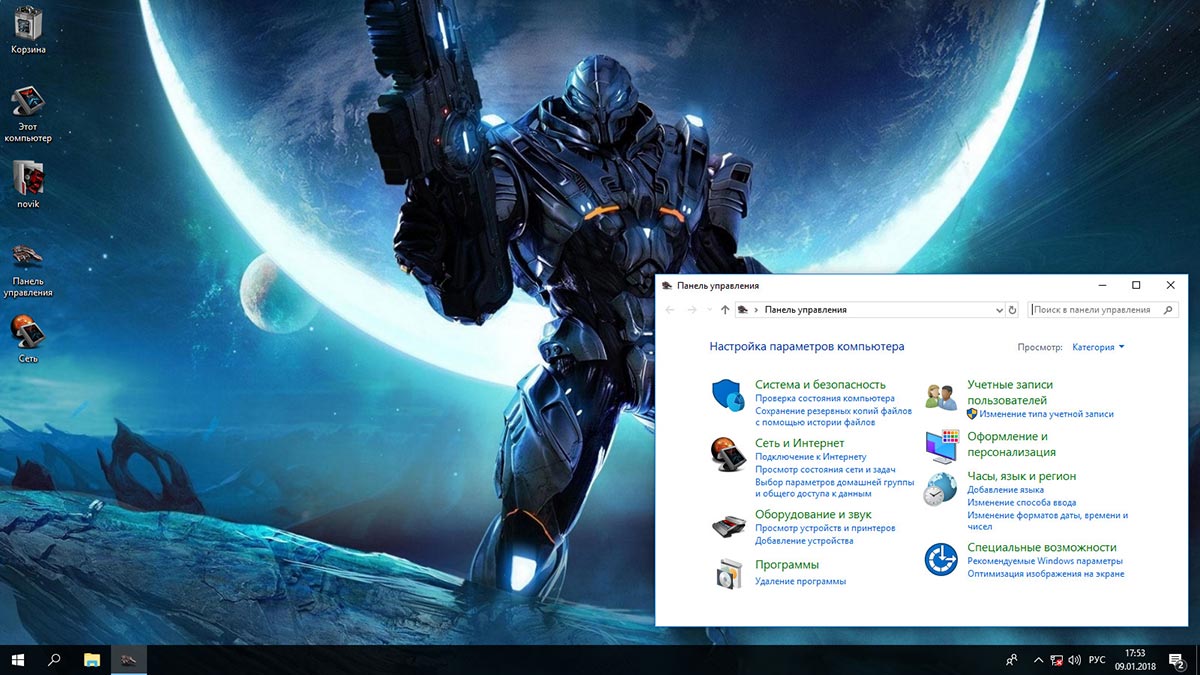Image resolution: width=1200 pixels, height=675 pixels.
Task: Click Оптимизация изображения на экране link
Action: click(1045, 574)
